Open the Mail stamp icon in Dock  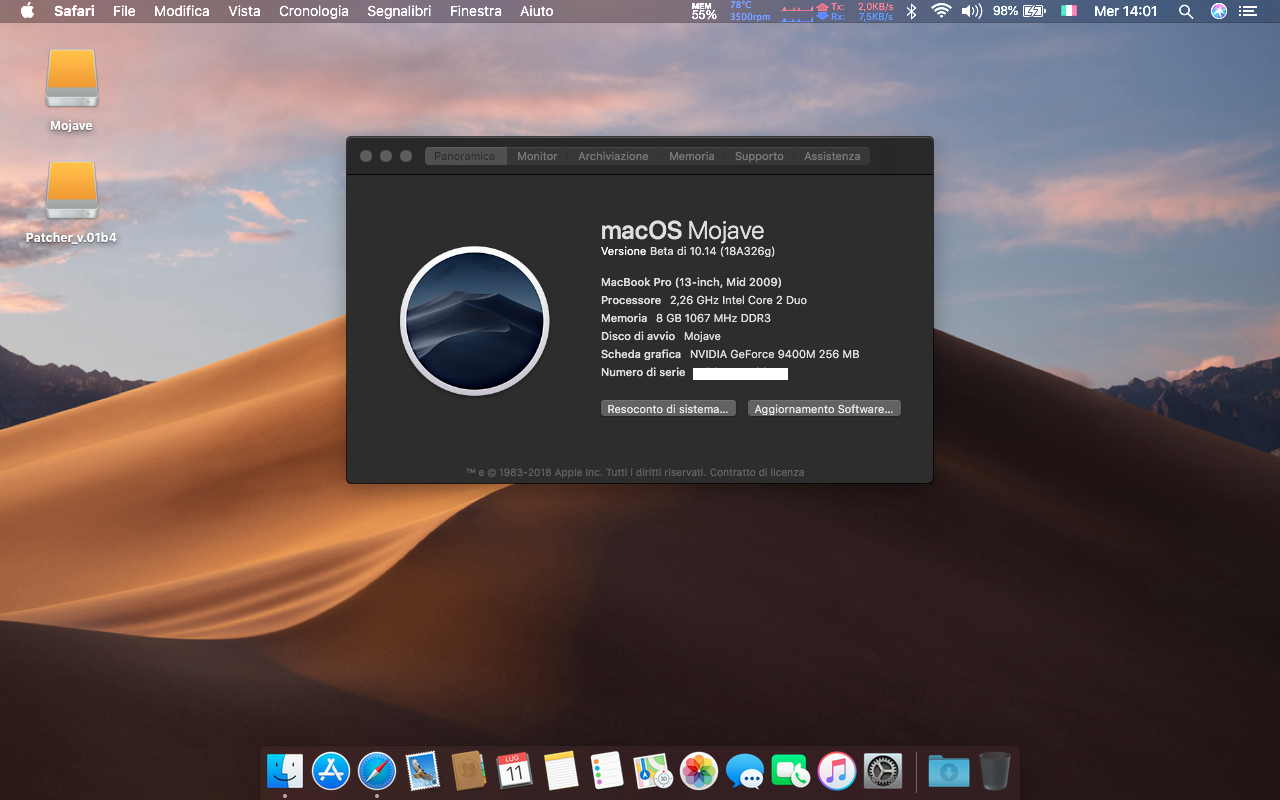[423, 771]
